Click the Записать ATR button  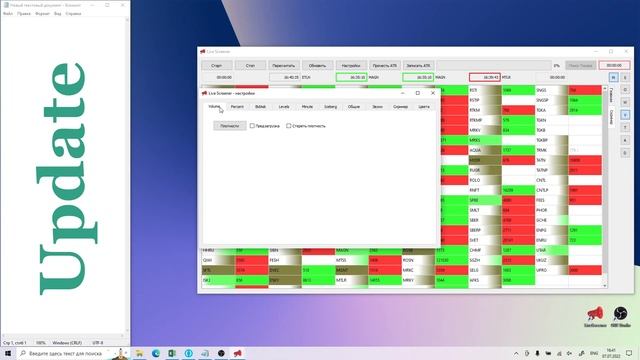tap(418, 65)
